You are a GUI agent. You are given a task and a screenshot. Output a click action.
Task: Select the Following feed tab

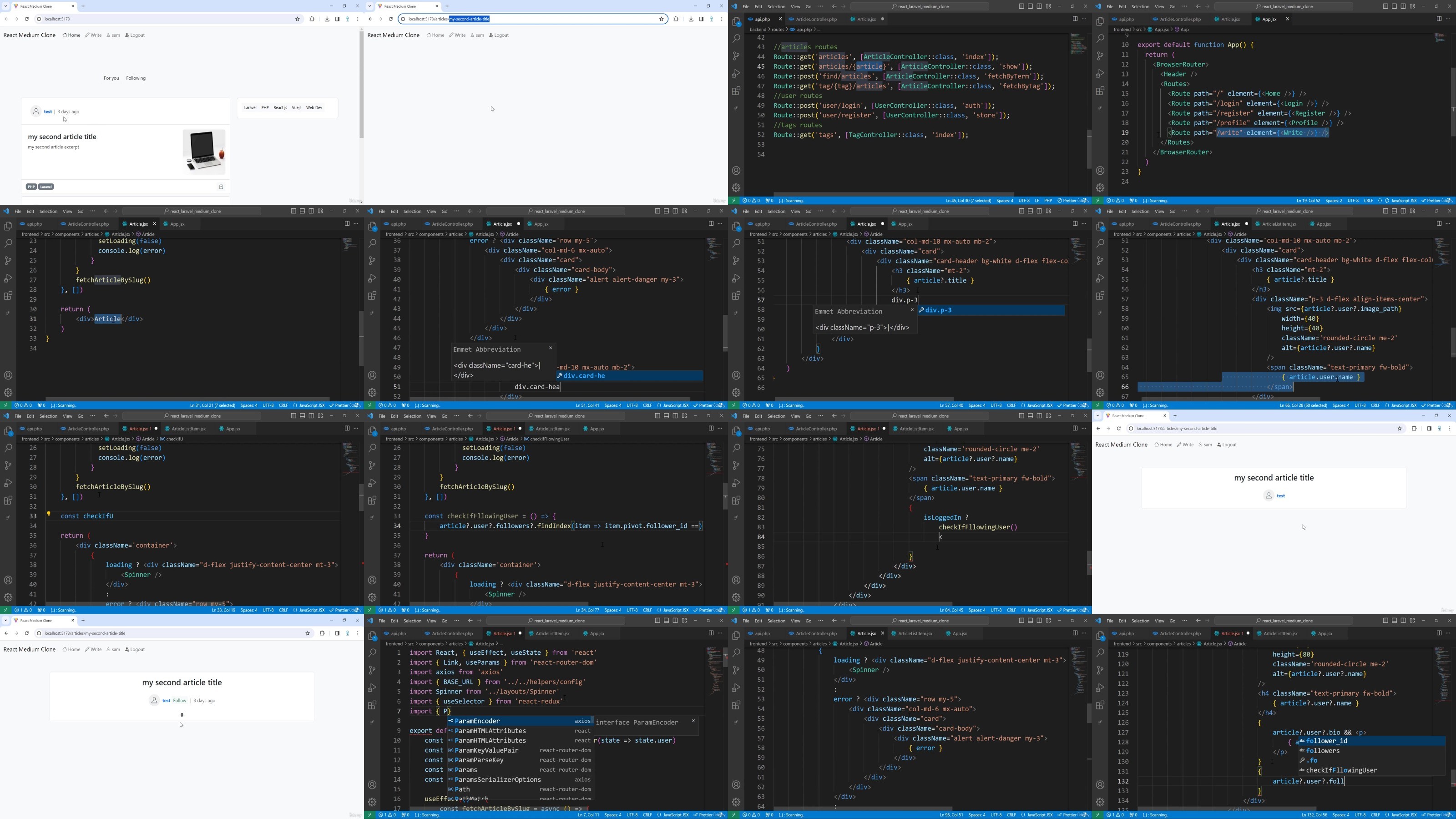tap(136, 78)
